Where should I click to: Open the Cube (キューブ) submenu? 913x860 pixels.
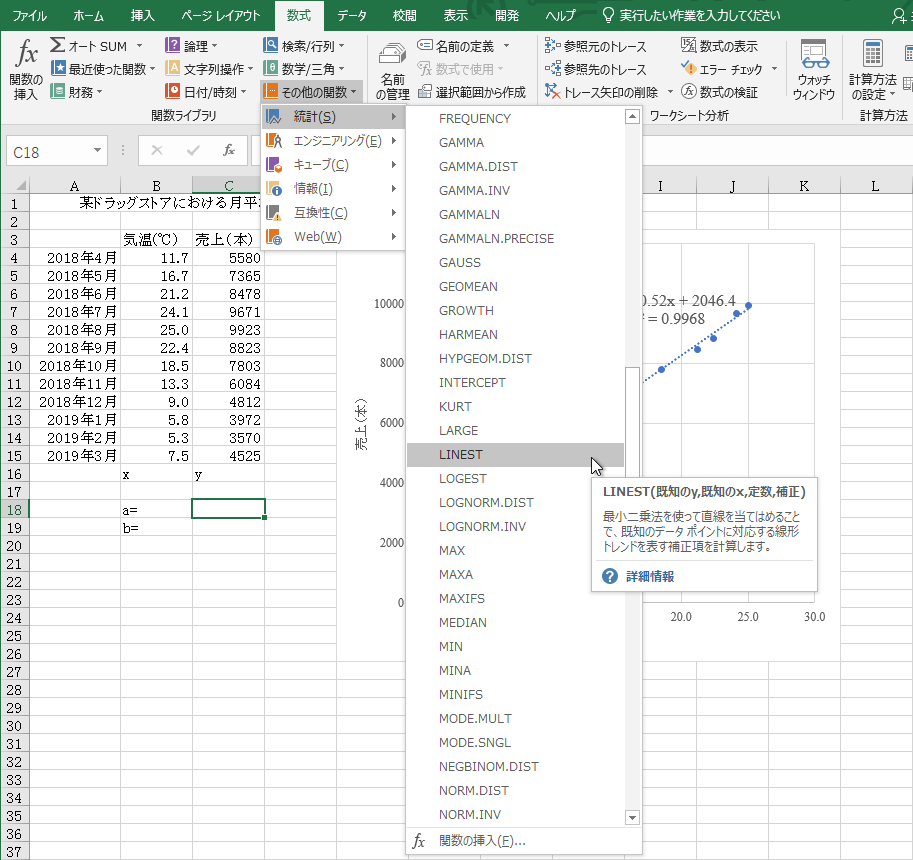pos(332,165)
